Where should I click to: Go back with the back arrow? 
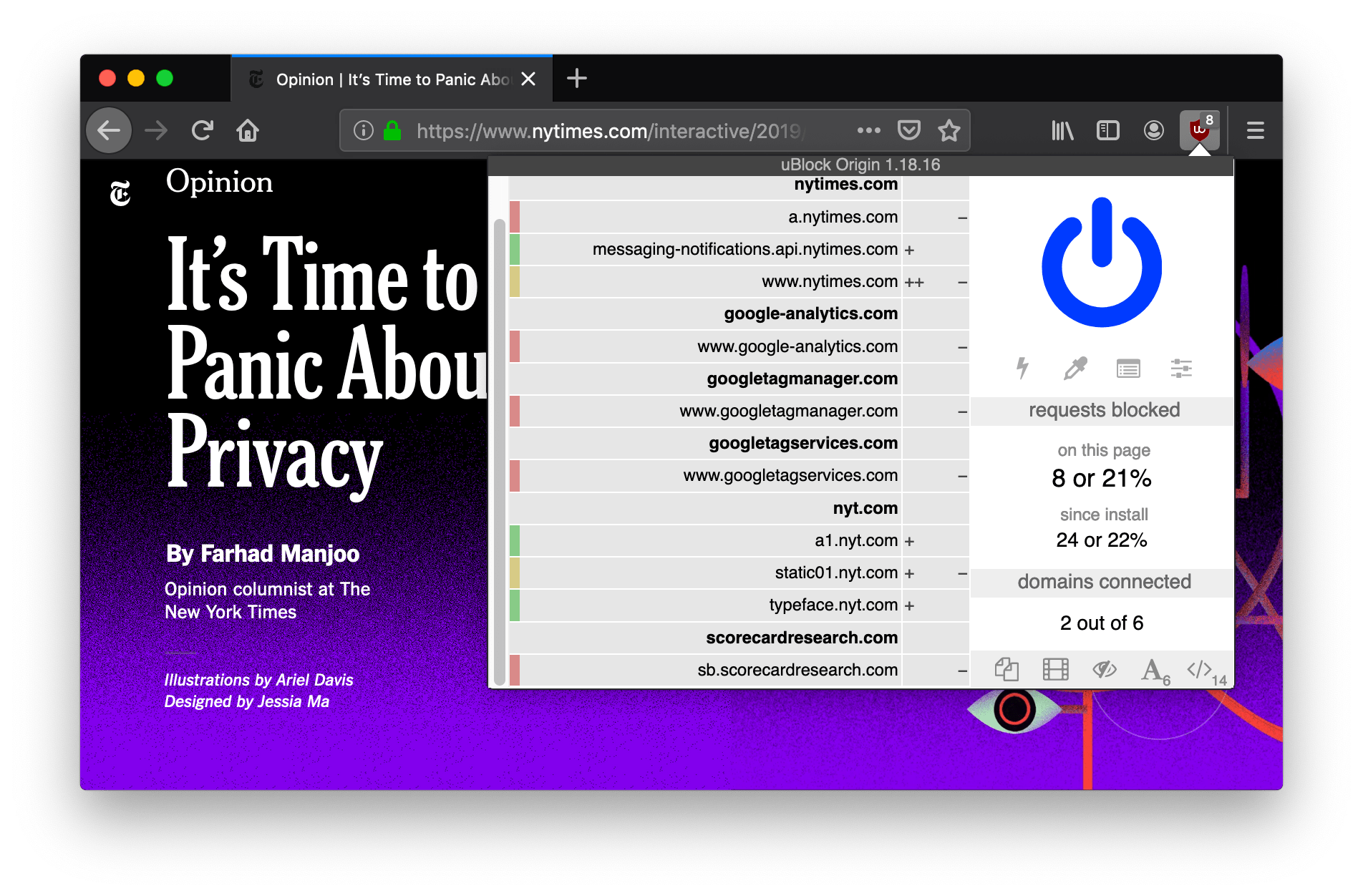pyautogui.click(x=109, y=130)
